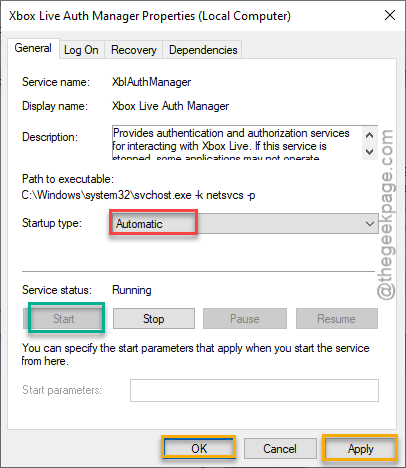Open the Recovery tab
406x468 pixels.
click(x=134, y=50)
